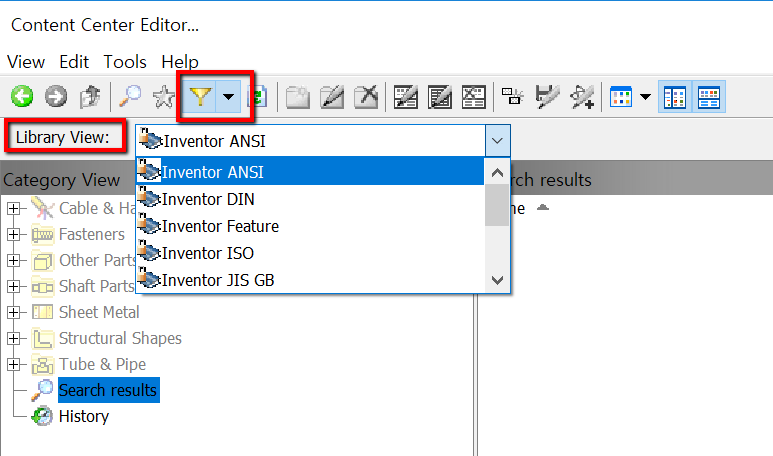Toggle the yellow funnel Filters button

[200, 96]
